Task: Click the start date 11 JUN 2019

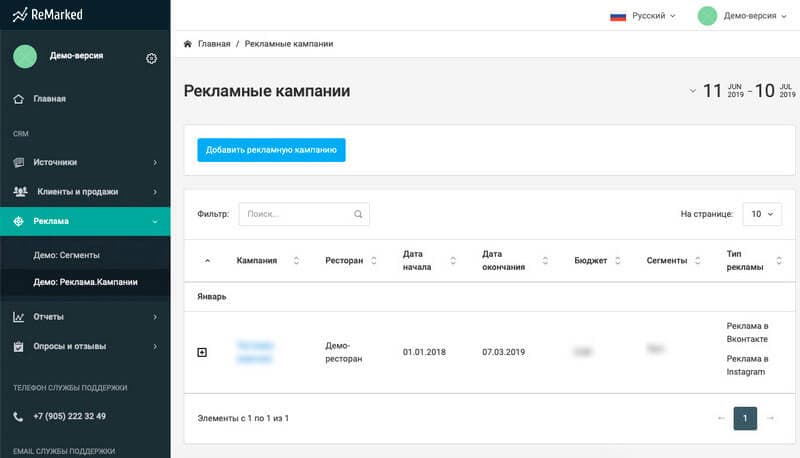Action: [723, 91]
